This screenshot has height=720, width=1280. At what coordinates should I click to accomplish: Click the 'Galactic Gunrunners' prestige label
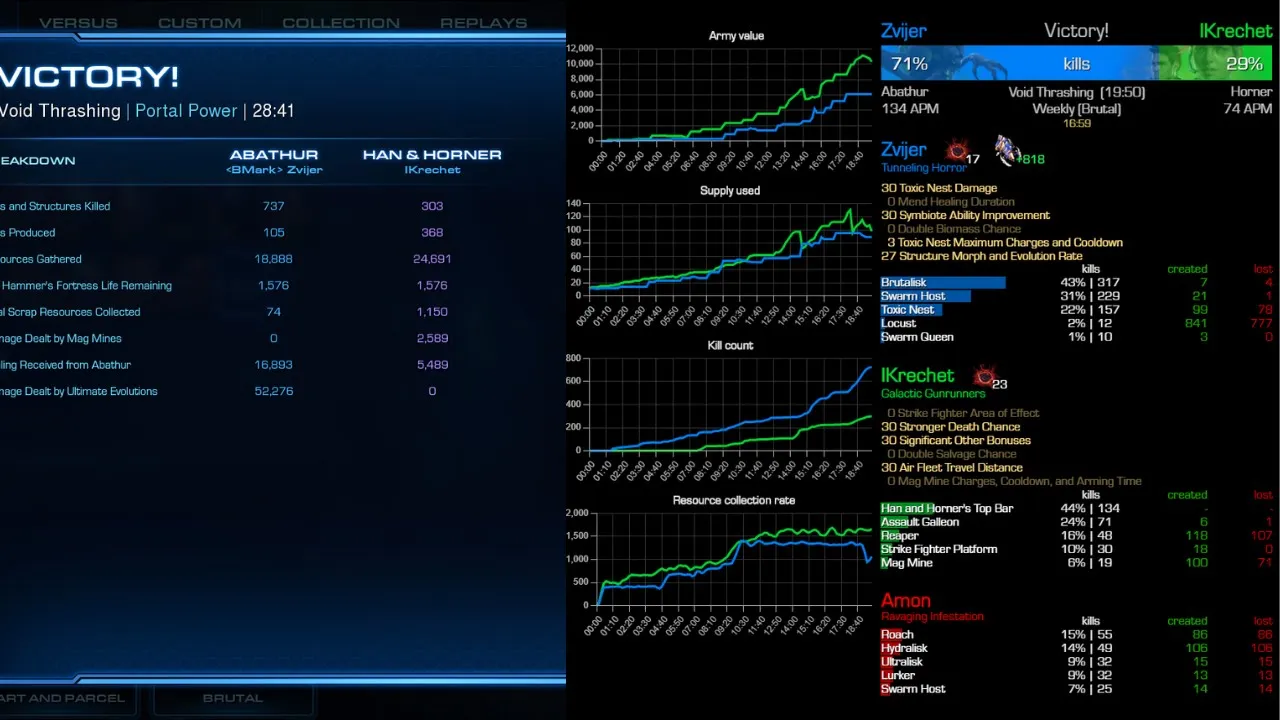[x=933, y=394]
